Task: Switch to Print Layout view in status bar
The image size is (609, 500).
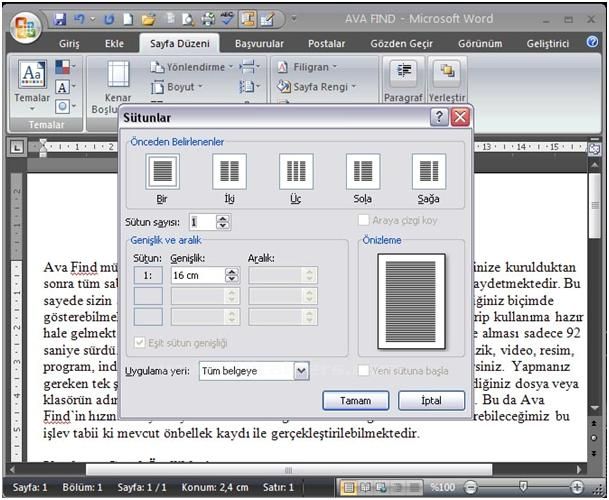Action: (x=348, y=486)
